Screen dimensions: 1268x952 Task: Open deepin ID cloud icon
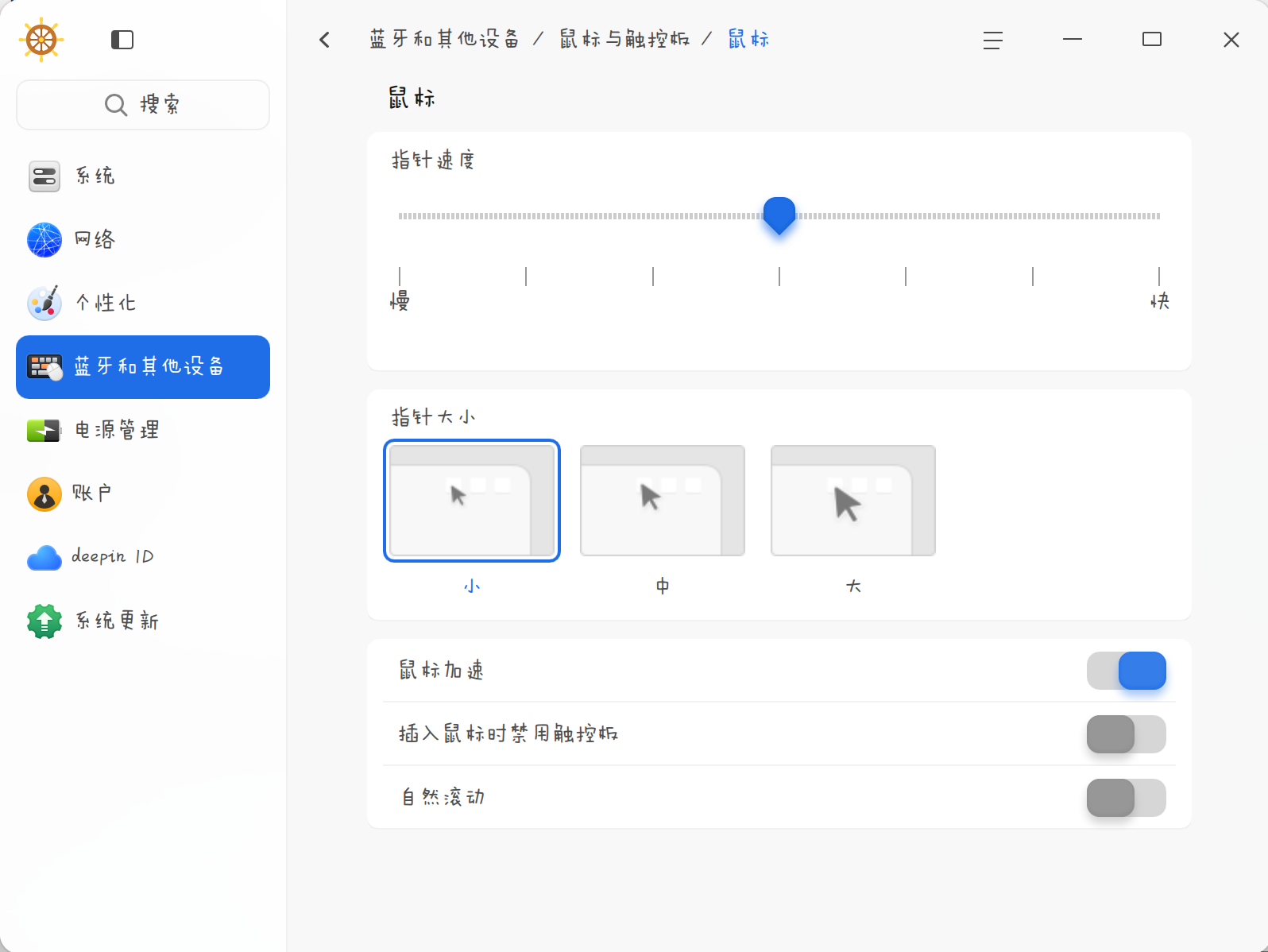[44, 557]
